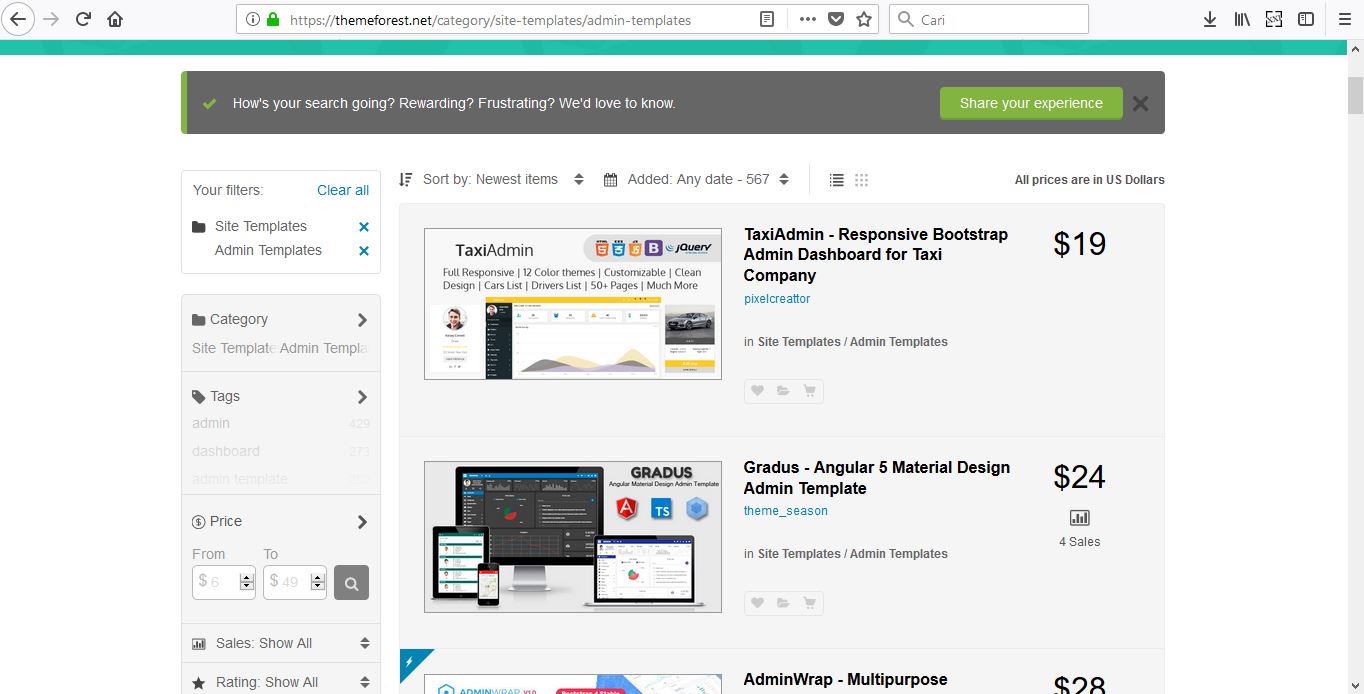This screenshot has width=1364, height=694.
Task: Select the $19 TaxiAdmin price
Action: pos(1079,244)
